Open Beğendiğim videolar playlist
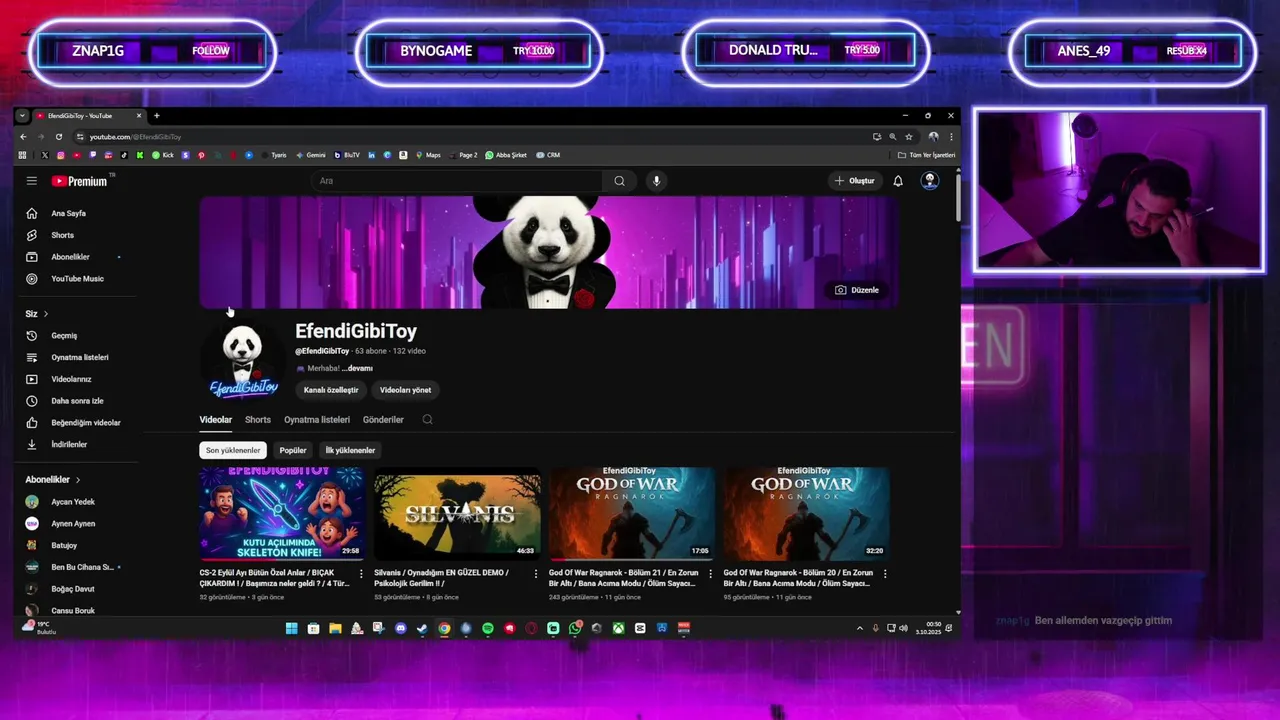Viewport: 1280px width, 720px height. 85,423
